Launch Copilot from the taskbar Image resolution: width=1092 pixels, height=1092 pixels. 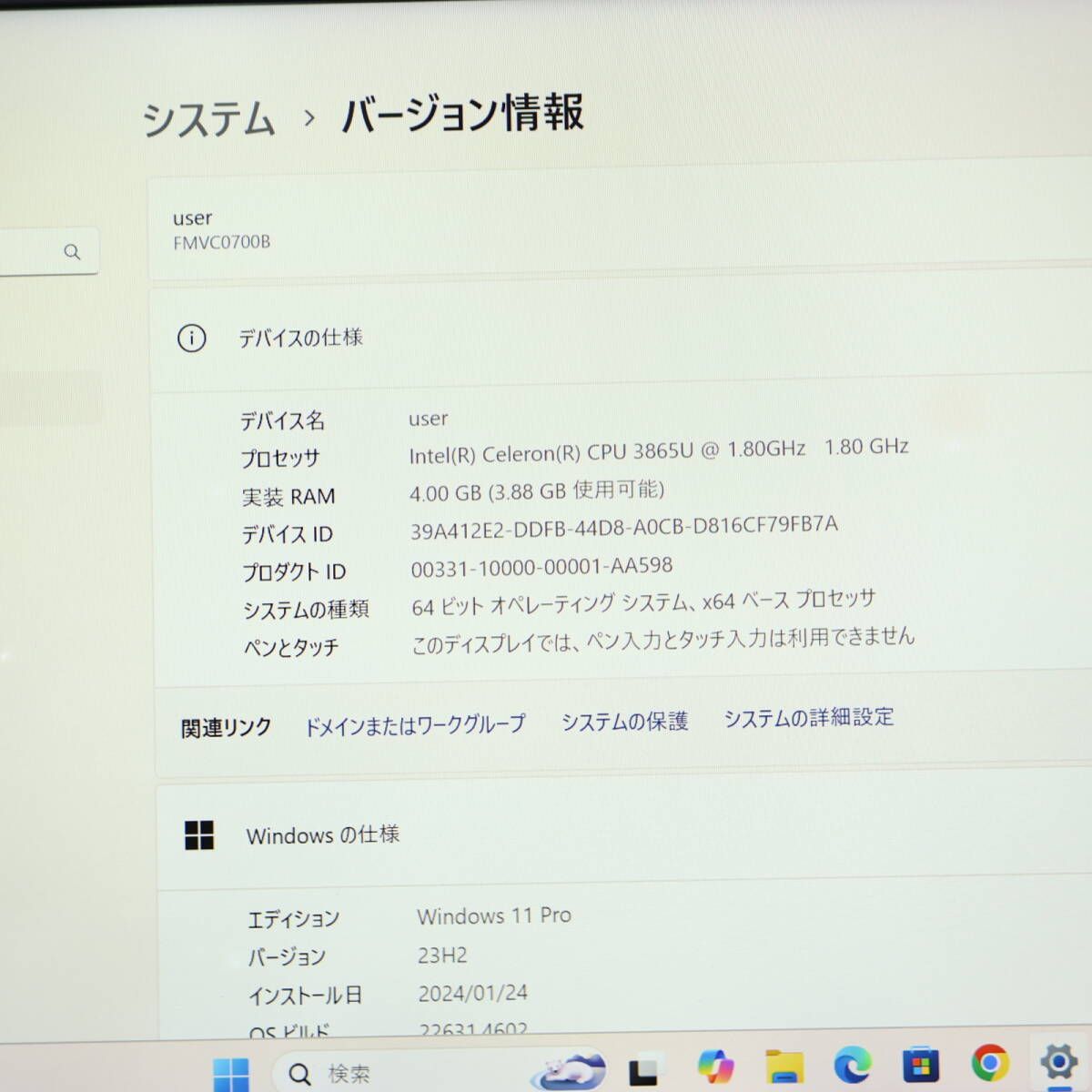(716, 1067)
